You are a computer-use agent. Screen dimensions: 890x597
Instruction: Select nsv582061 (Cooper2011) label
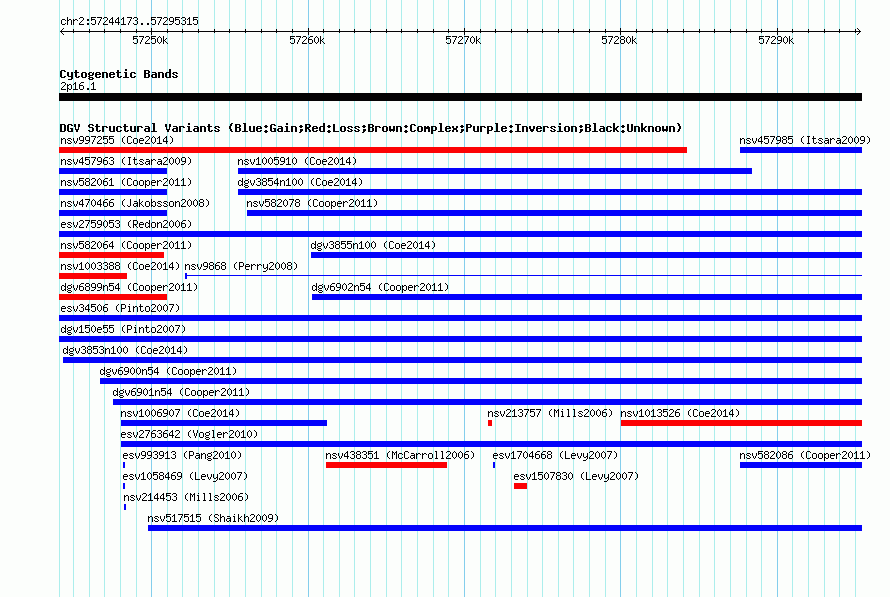126,182
